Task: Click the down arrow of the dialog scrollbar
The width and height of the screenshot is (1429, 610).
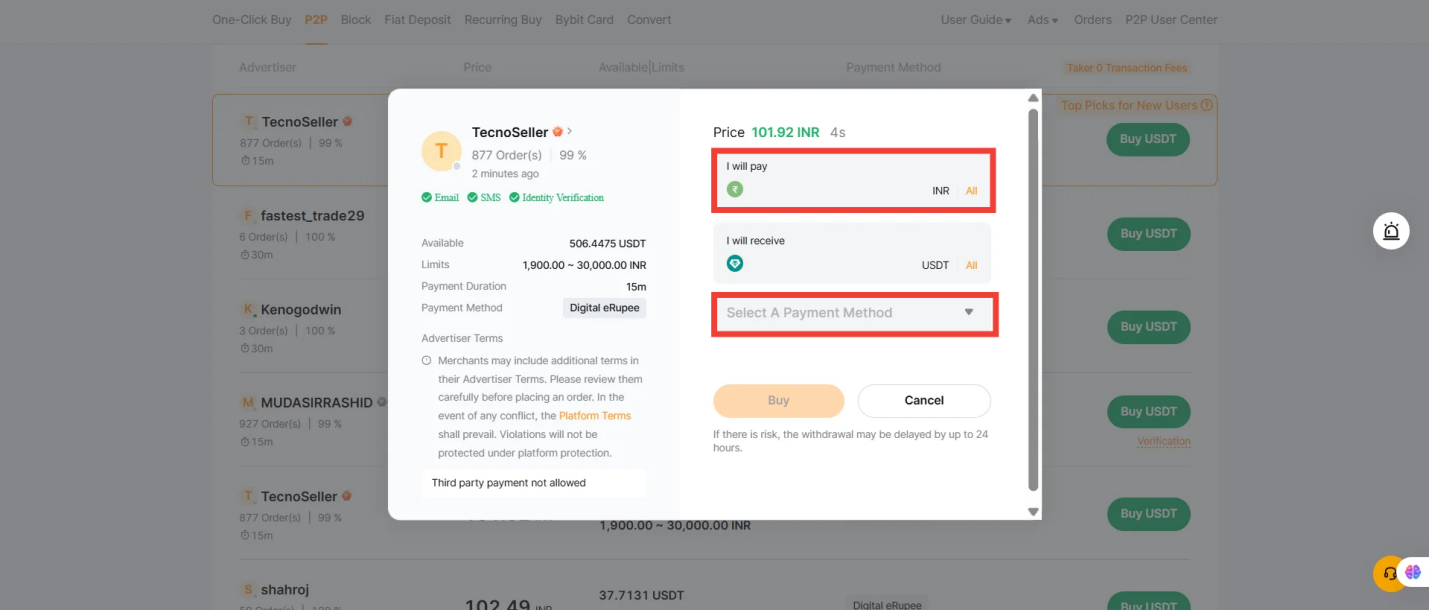Action: [1032, 511]
